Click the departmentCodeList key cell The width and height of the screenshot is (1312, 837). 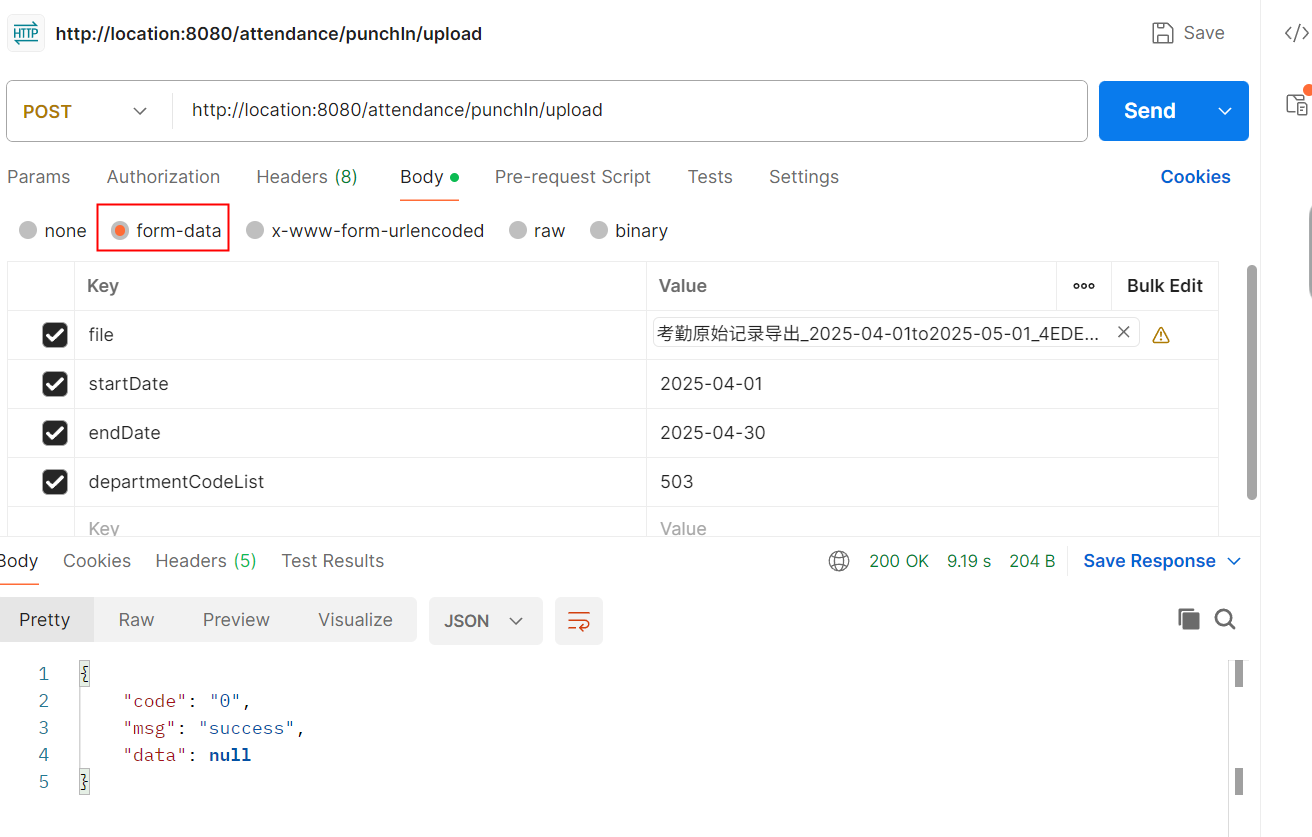[360, 482]
